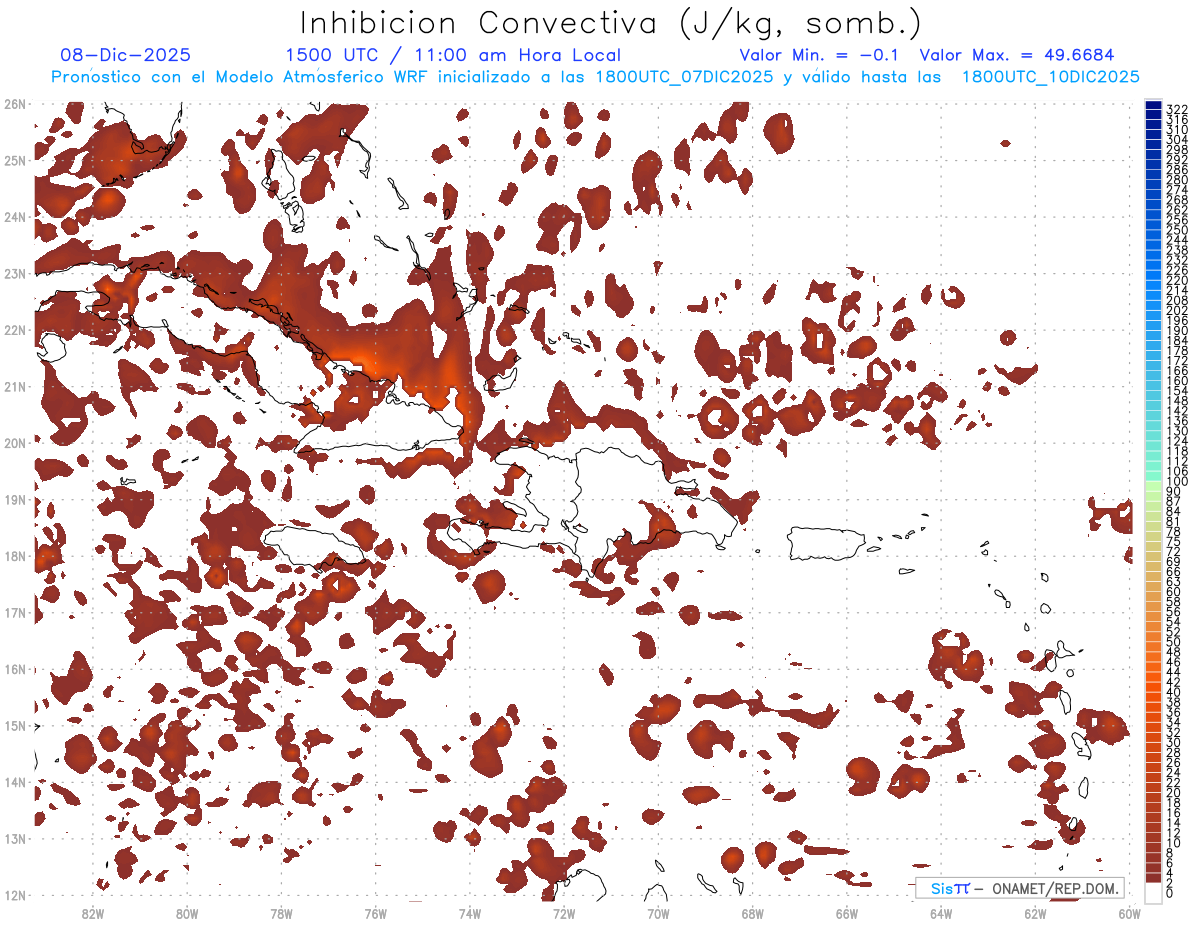Click the '16N' latitude label
1200x927 pixels.
click(15, 669)
